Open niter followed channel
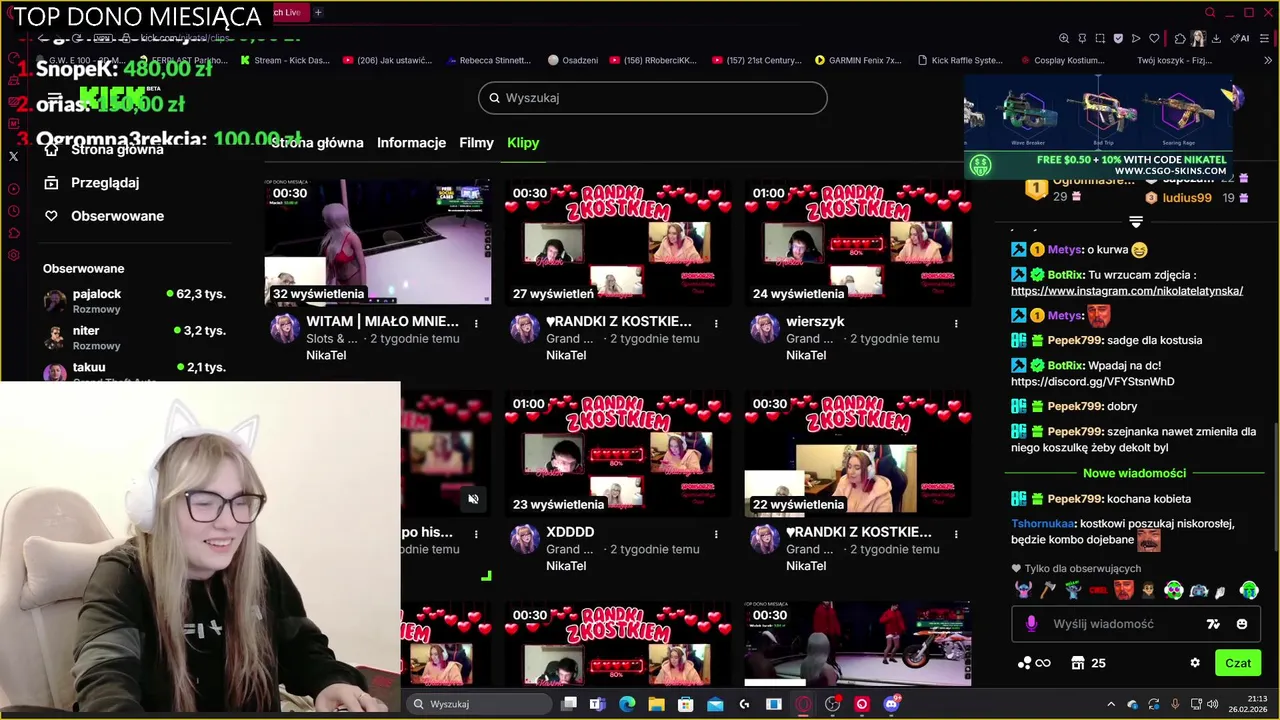This screenshot has height=720, width=1280. 134,337
